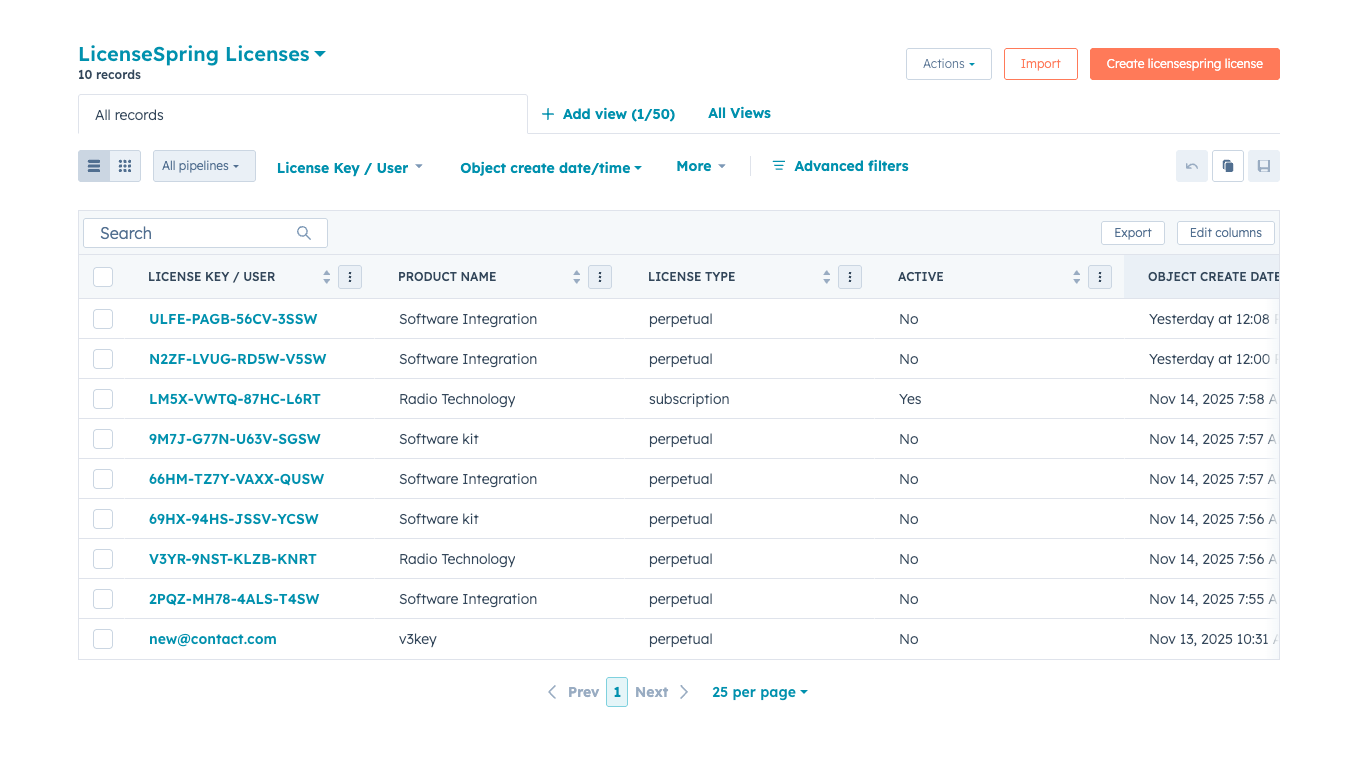The height and width of the screenshot is (763, 1357).
Task: Click the undo view changes icon
Action: point(1191,166)
